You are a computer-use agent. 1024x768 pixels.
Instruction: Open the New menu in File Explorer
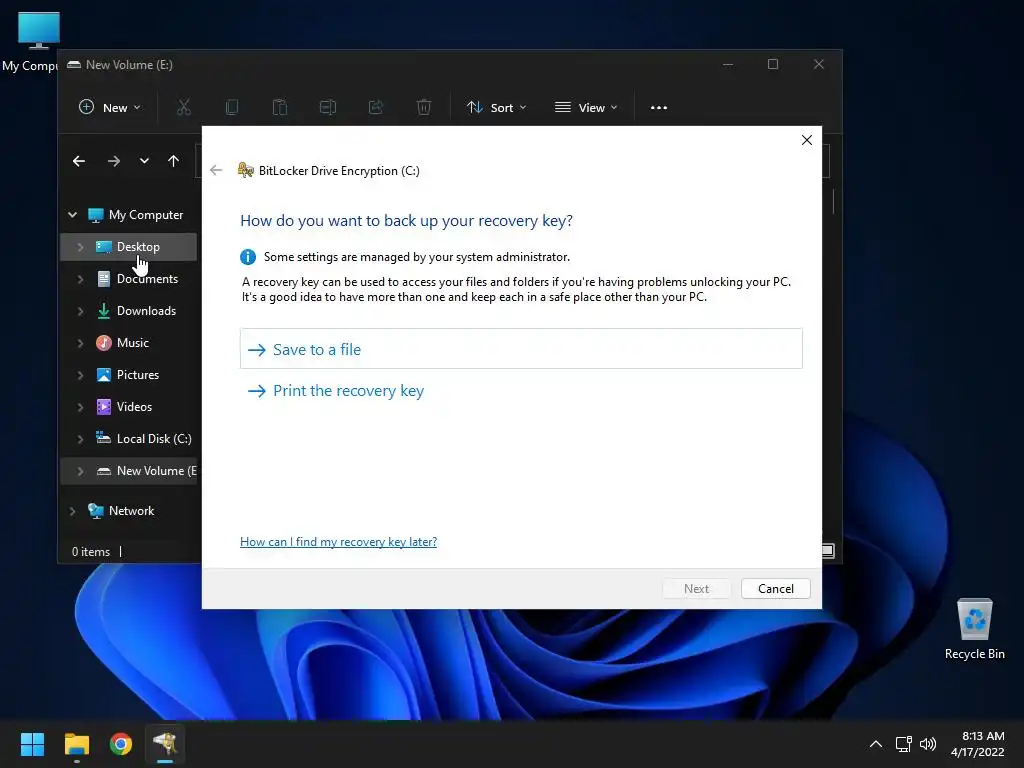(110, 108)
